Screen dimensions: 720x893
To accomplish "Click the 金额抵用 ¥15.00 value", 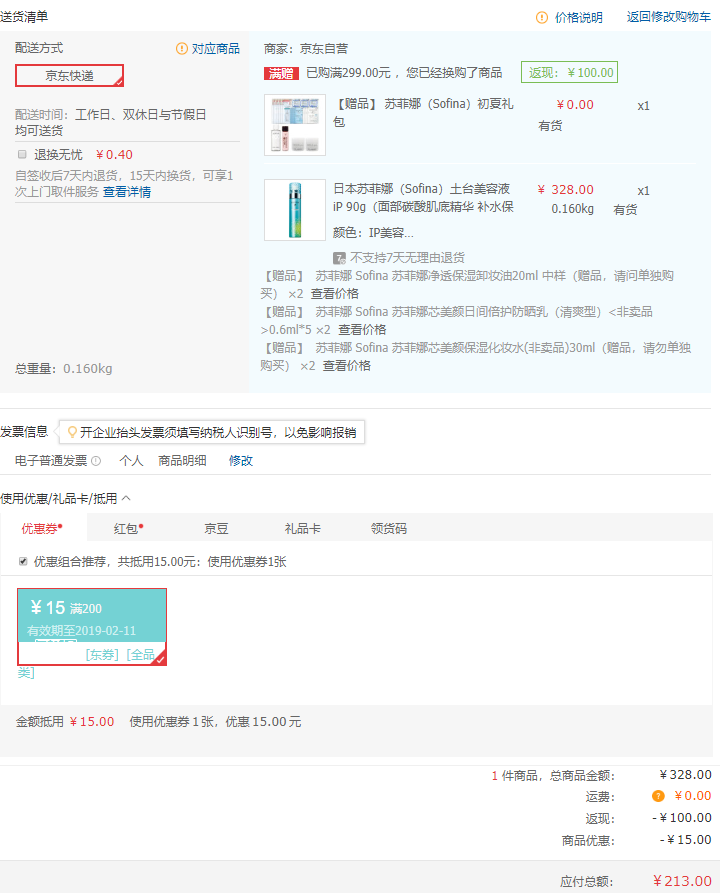I will point(92,722).
